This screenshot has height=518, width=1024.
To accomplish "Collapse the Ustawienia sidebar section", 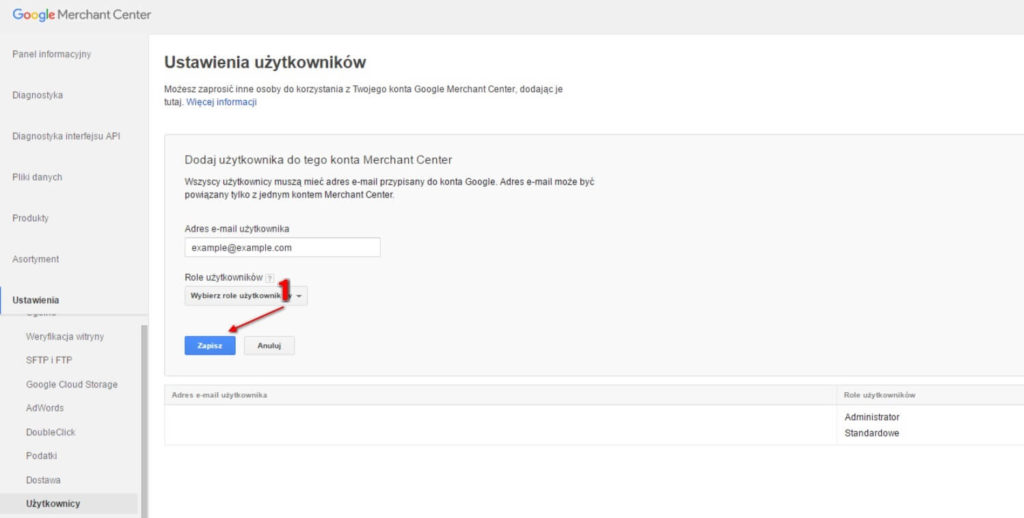I will click(35, 300).
